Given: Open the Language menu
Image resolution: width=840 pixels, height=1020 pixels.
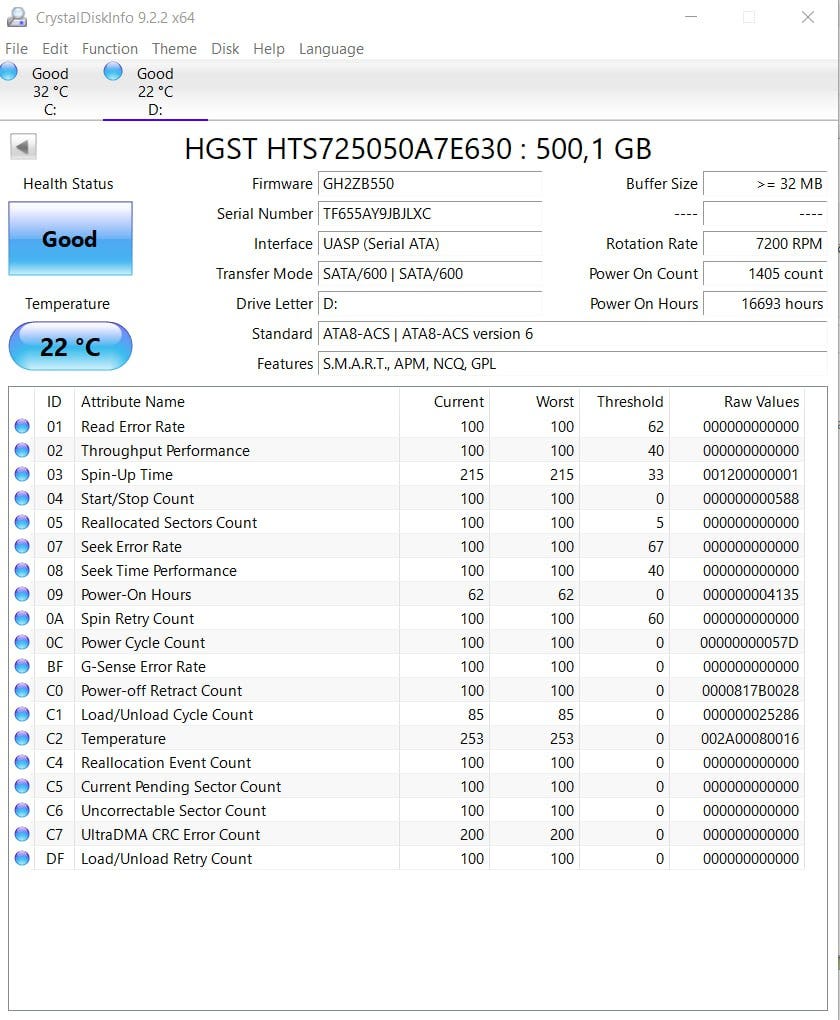Looking at the screenshot, I should [331, 49].
